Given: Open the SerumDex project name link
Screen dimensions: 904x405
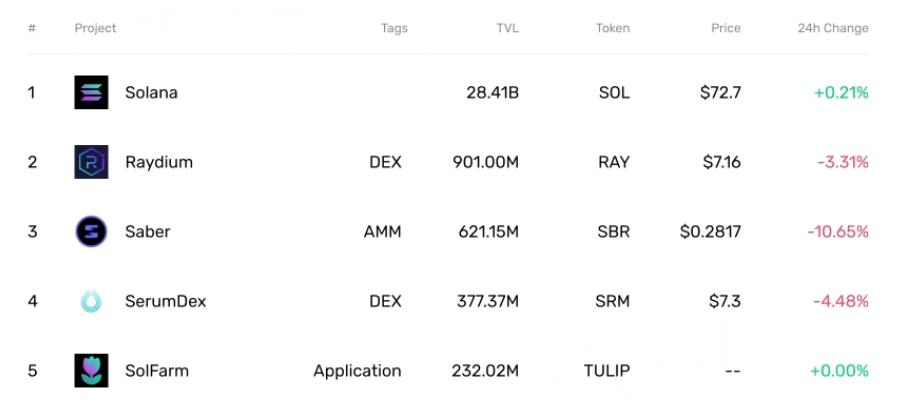Looking at the screenshot, I should (165, 301).
